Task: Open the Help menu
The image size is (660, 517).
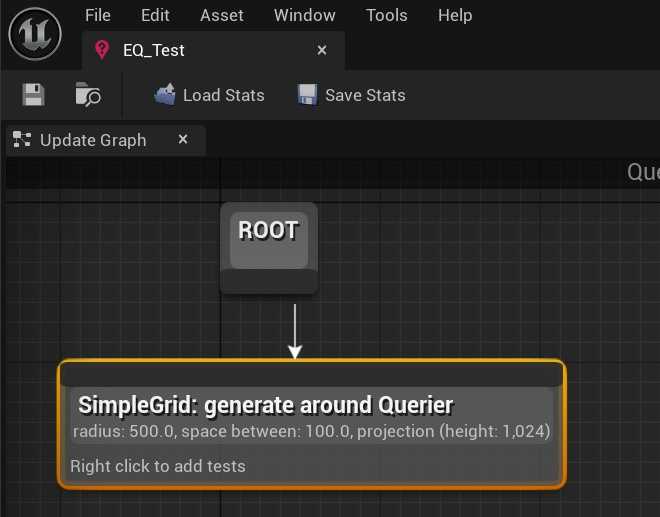Action: pos(455,15)
